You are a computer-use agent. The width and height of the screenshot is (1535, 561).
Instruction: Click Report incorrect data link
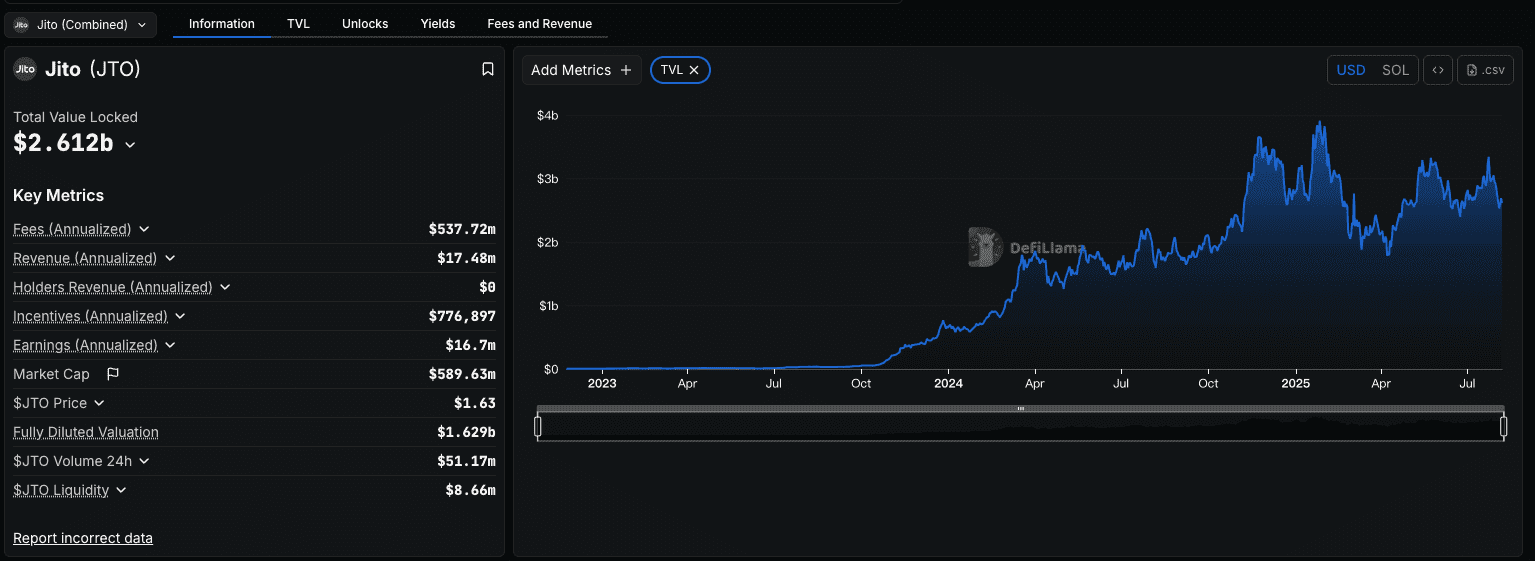83,538
